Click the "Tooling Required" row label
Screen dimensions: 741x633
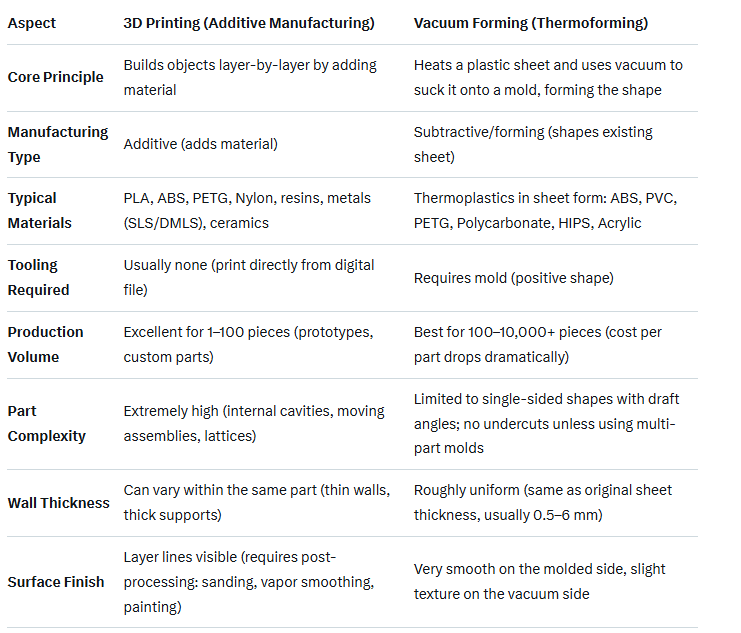click(38, 277)
